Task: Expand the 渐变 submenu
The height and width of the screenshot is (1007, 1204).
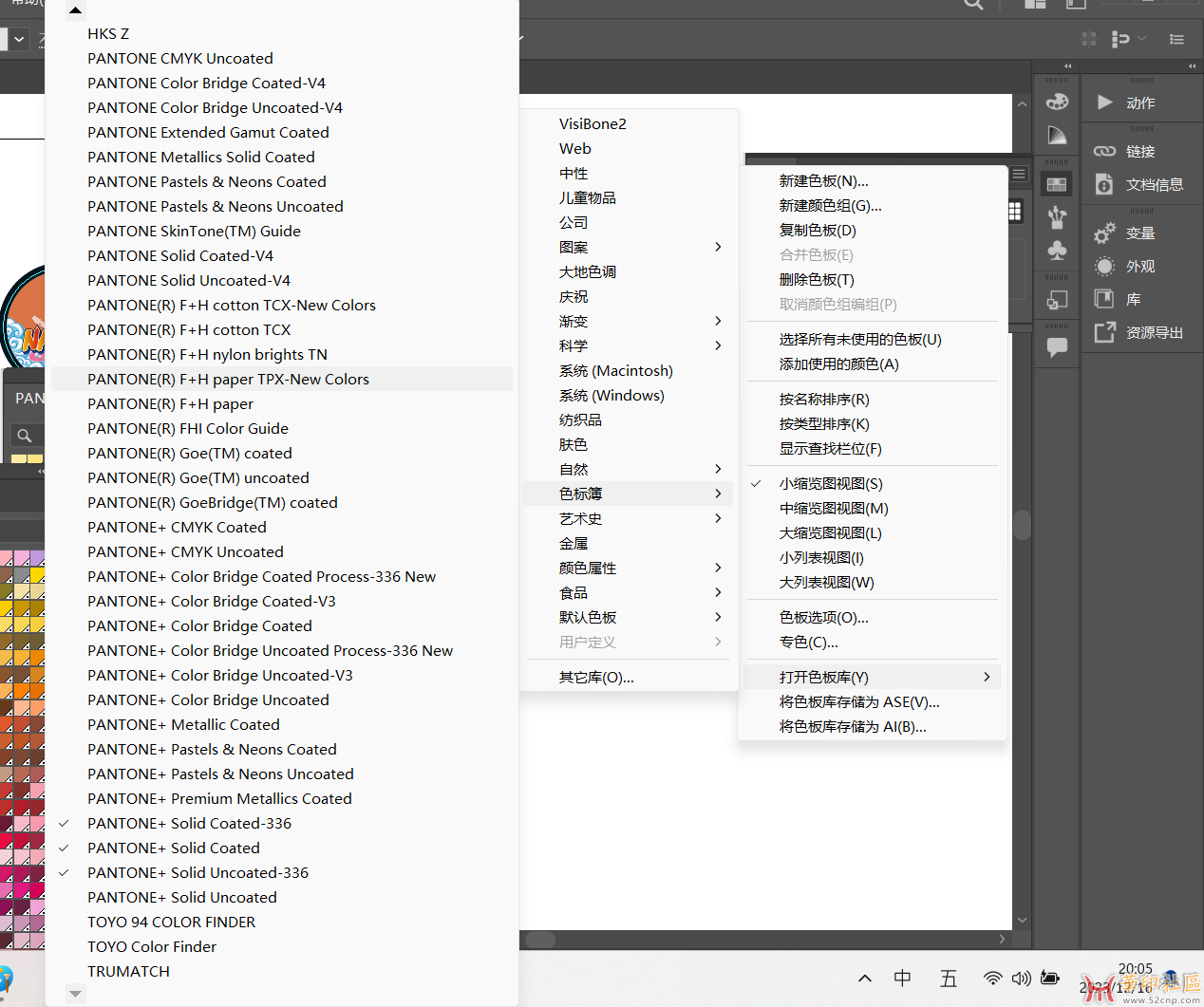Action: click(630, 321)
